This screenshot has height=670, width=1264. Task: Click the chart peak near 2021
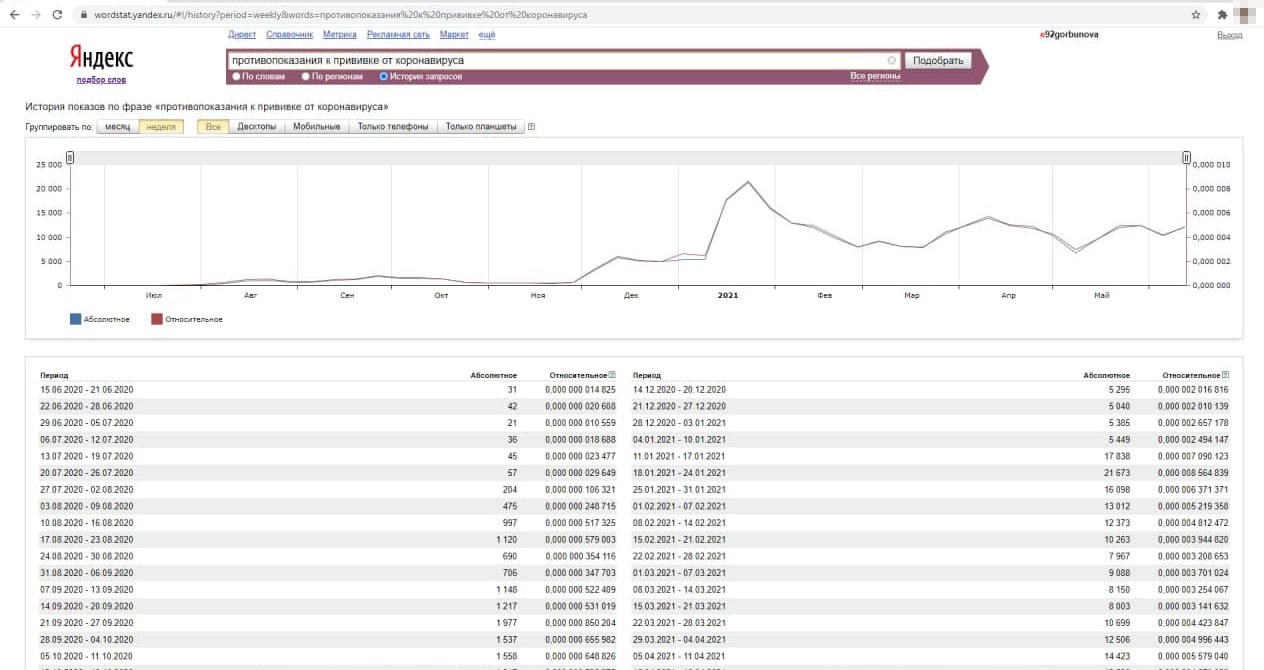click(x=748, y=182)
